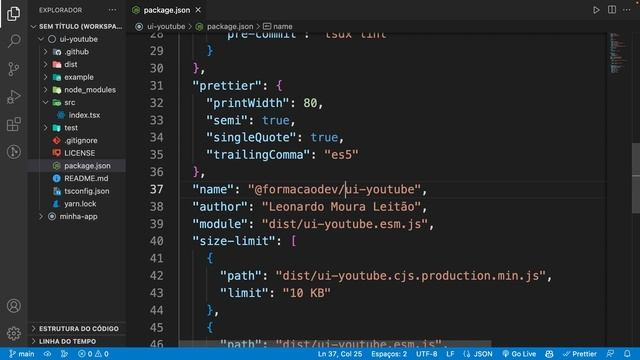Click the Copilot icon in status bar
Image resolution: width=640 pixels, height=360 pixels.
pos(549,354)
